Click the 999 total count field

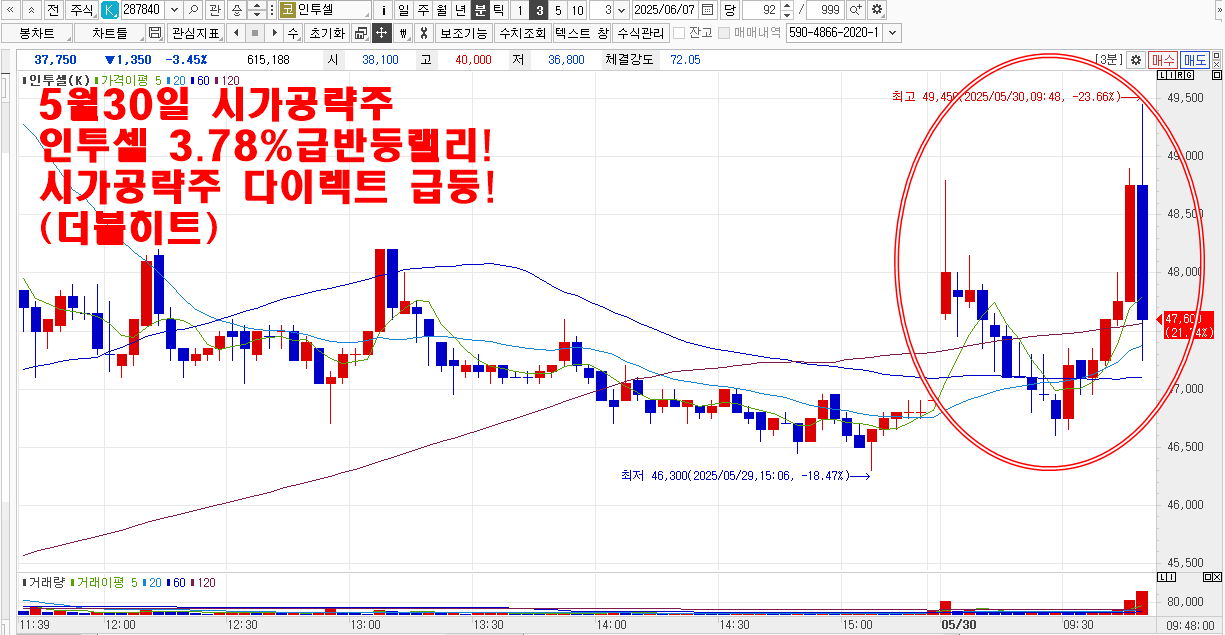point(825,10)
